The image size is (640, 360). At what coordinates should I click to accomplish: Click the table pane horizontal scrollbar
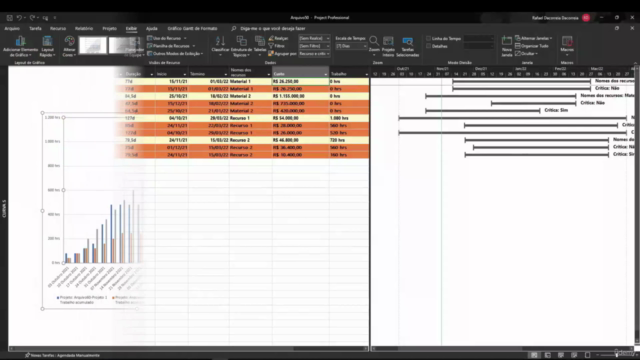pos(188,349)
